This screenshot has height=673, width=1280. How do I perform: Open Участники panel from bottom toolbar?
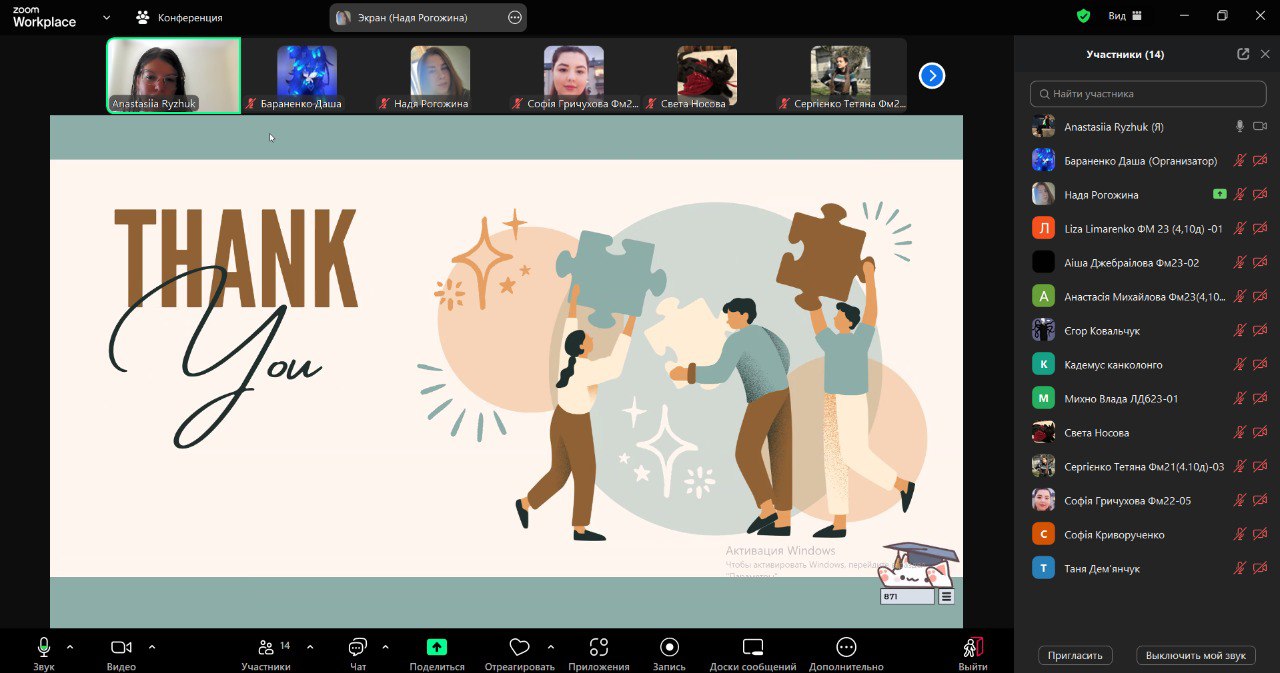tap(266, 654)
